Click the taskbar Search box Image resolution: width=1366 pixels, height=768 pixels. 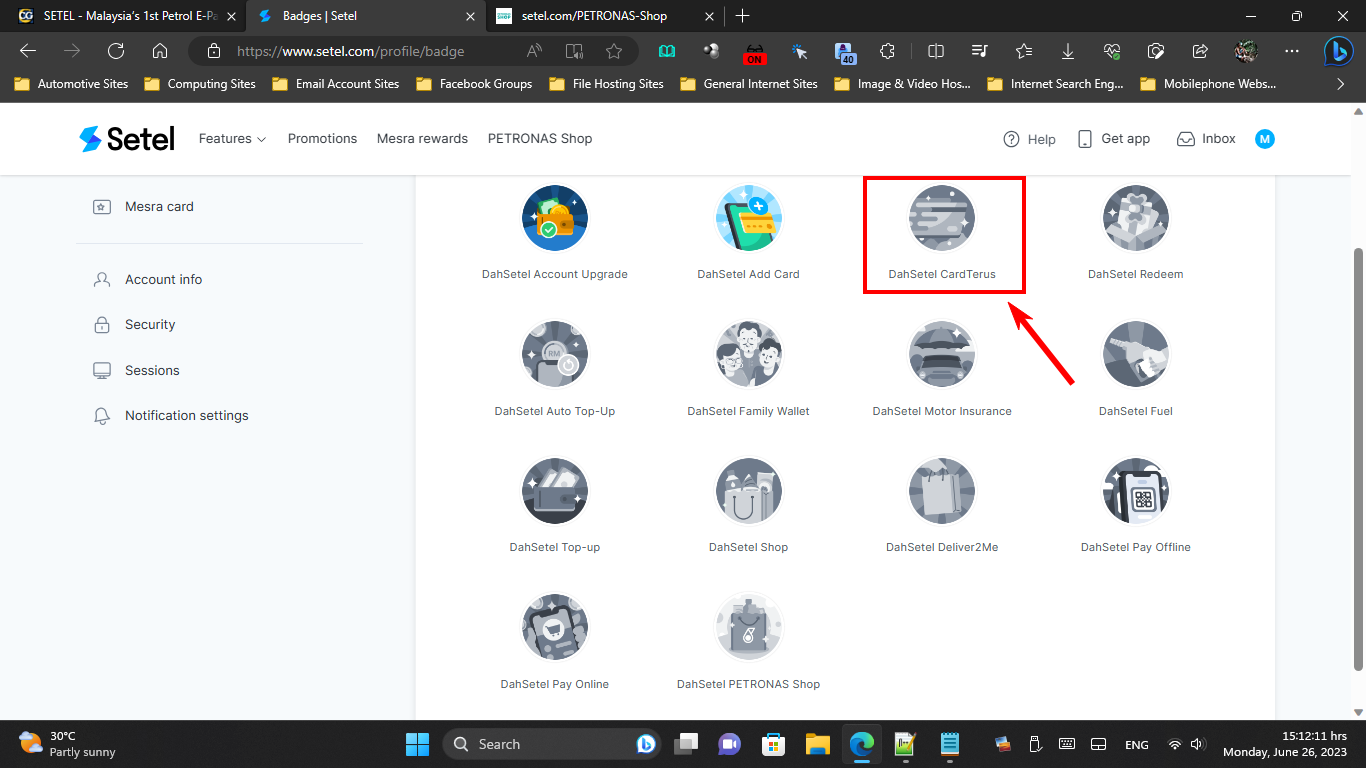click(x=552, y=744)
